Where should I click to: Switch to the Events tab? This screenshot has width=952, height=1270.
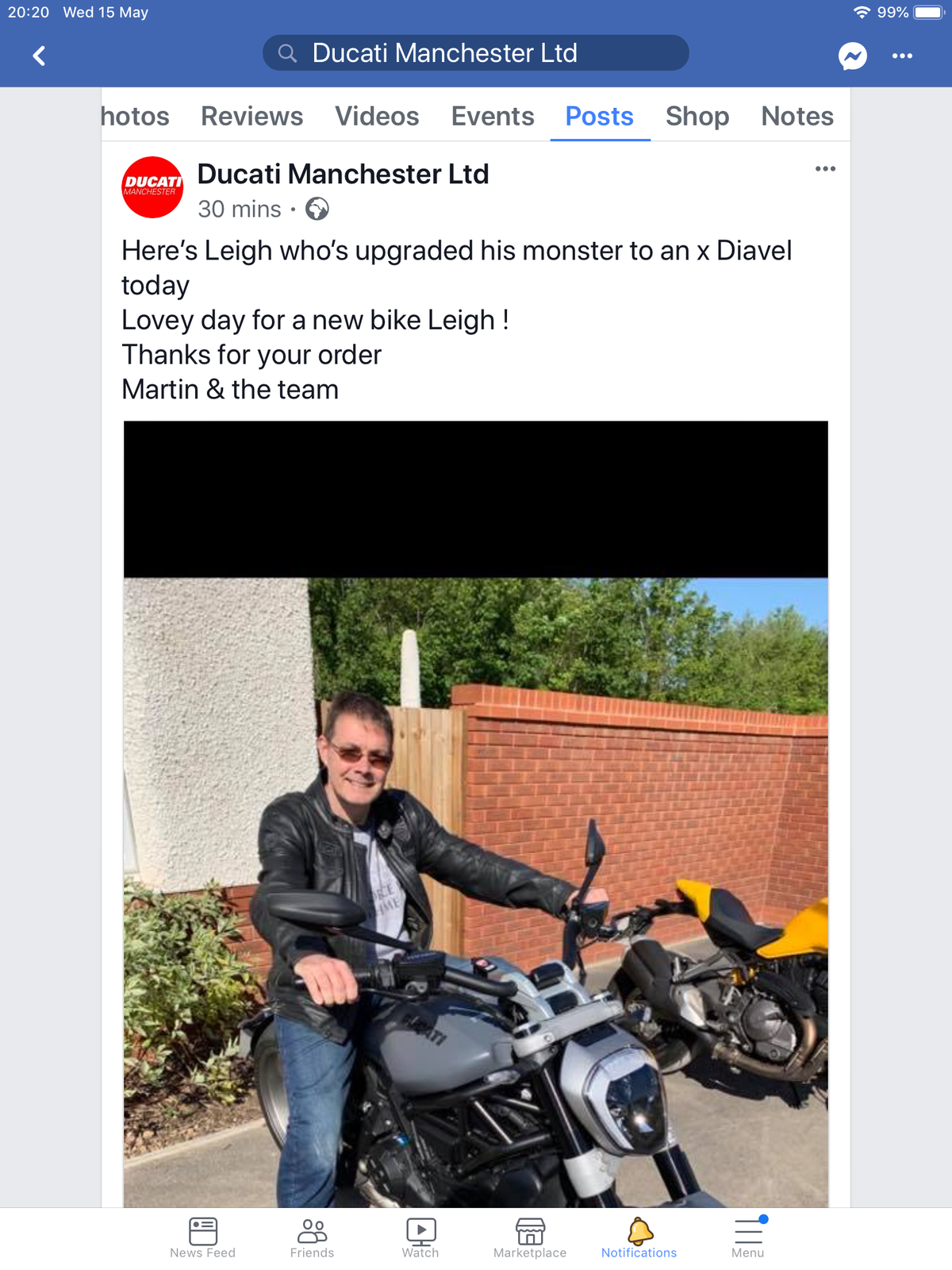pyautogui.click(x=493, y=116)
